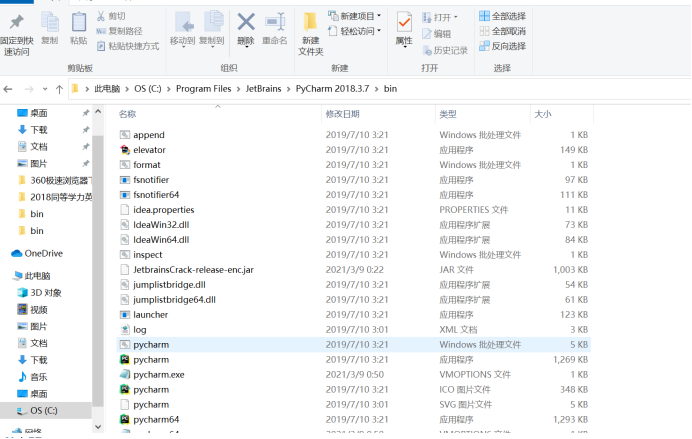Click the Cut scissors icon
Screen dimensions: 692x439
101,16
